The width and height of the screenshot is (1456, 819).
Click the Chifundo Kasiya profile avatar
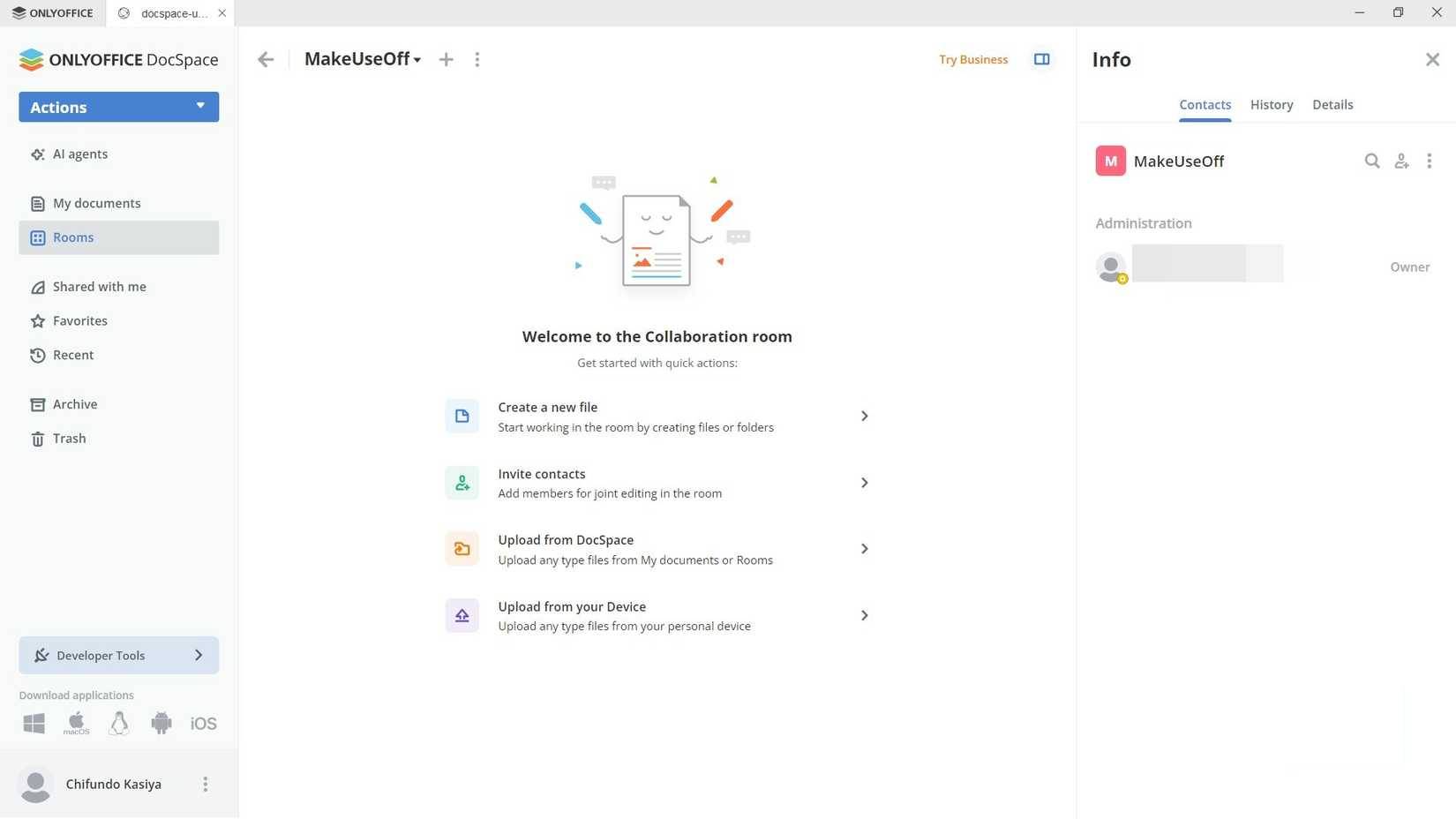point(35,785)
